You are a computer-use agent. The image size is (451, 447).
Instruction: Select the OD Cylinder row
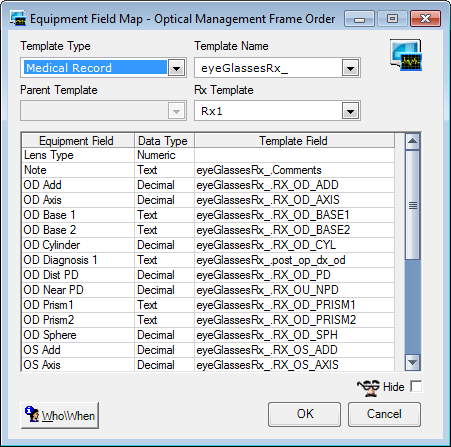pos(208,245)
